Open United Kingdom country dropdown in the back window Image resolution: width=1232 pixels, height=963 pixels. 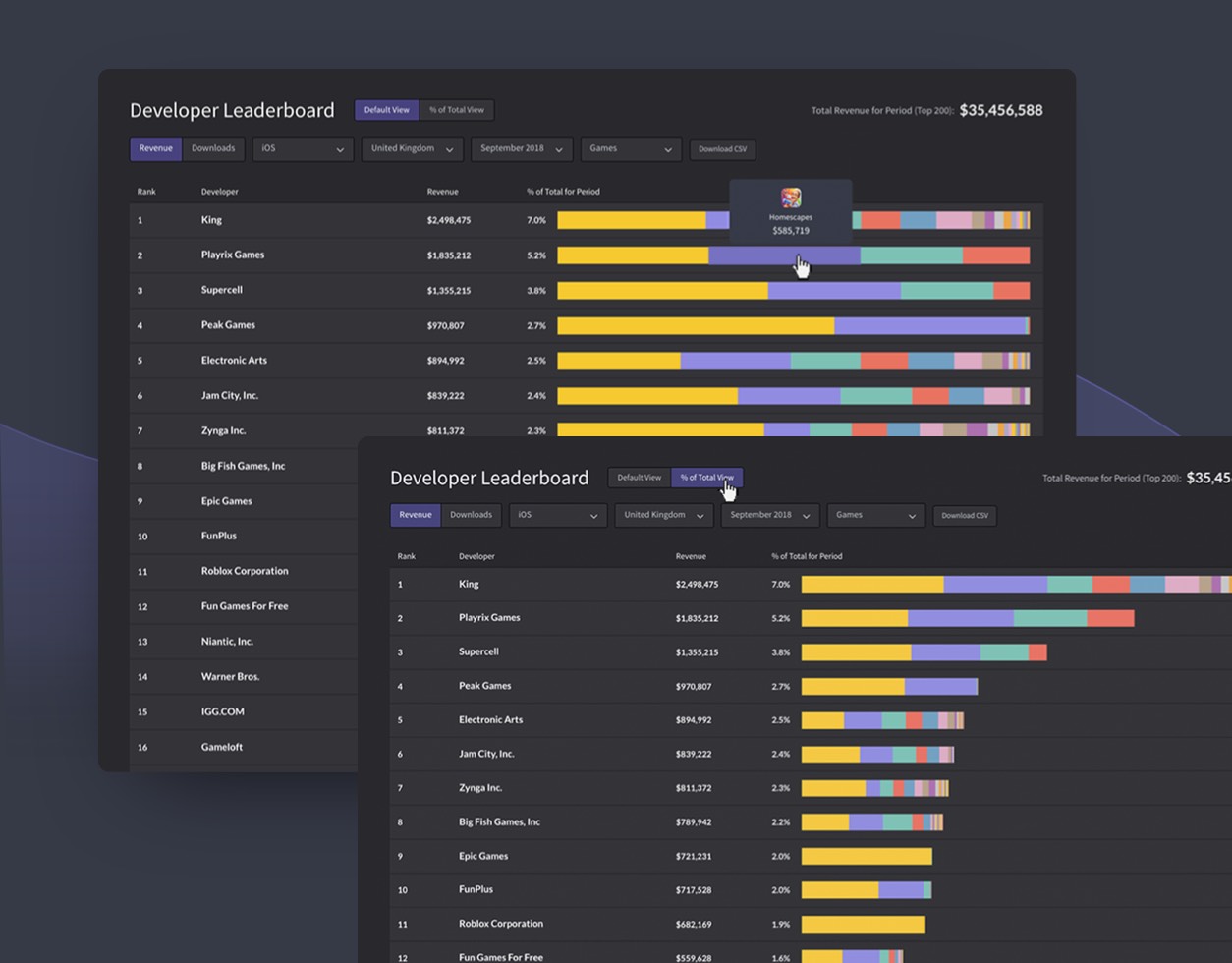[413, 149]
